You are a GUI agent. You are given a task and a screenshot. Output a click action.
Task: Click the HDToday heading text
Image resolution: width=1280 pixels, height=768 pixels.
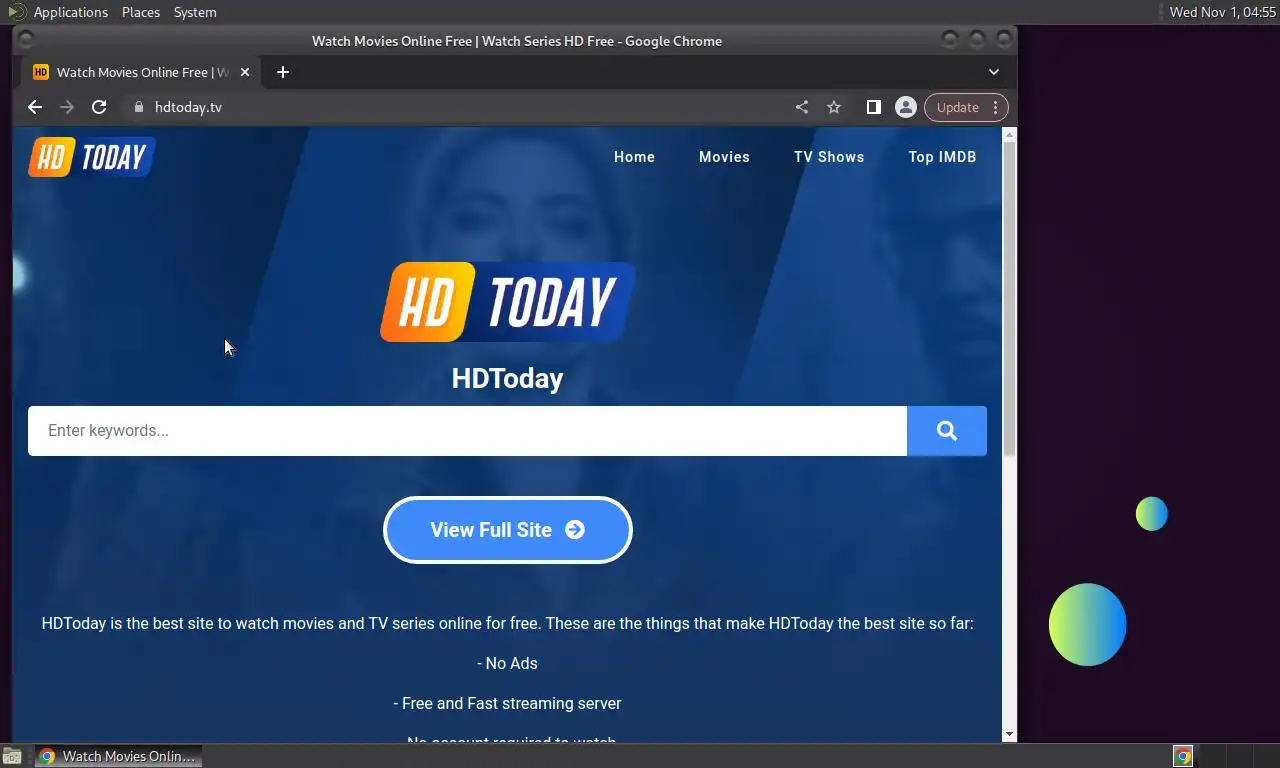pyautogui.click(x=508, y=378)
